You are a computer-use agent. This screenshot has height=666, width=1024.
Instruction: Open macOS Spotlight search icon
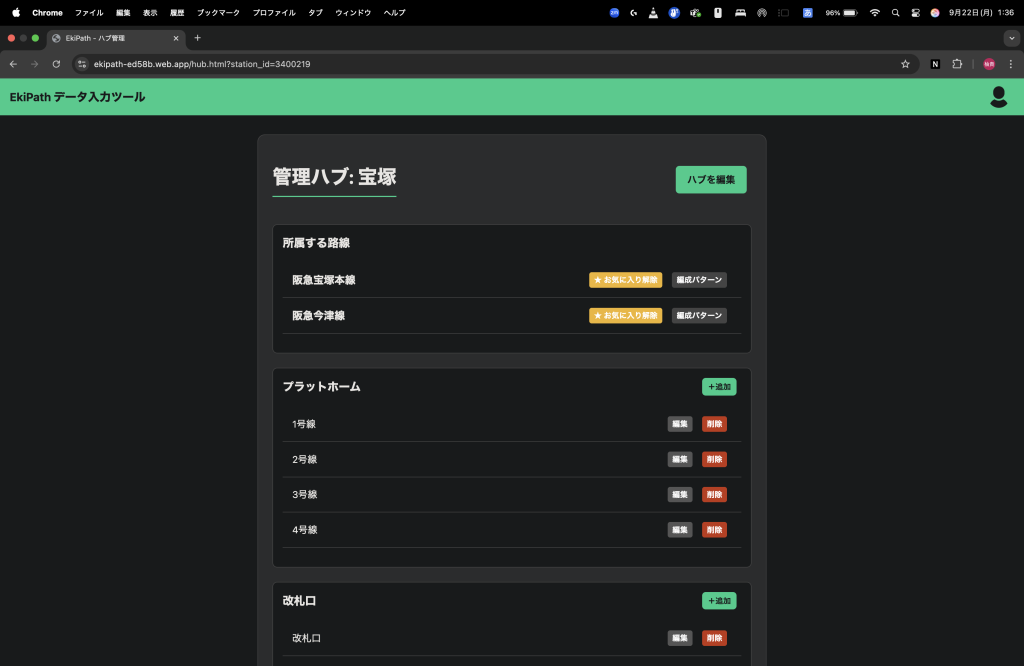click(x=895, y=13)
